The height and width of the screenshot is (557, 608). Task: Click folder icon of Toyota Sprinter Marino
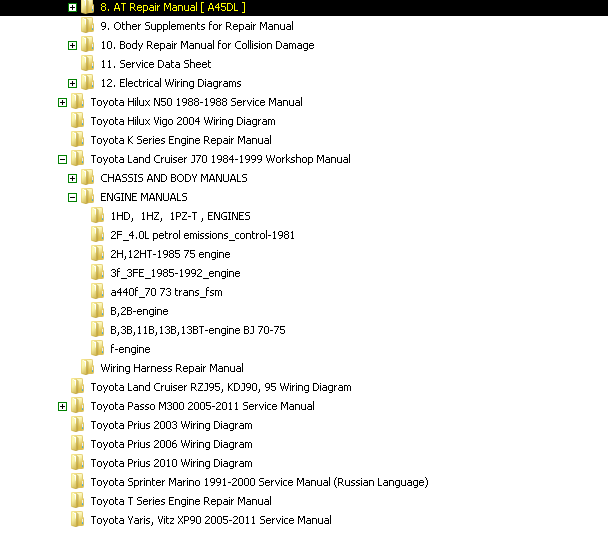(x=78, y=482)
